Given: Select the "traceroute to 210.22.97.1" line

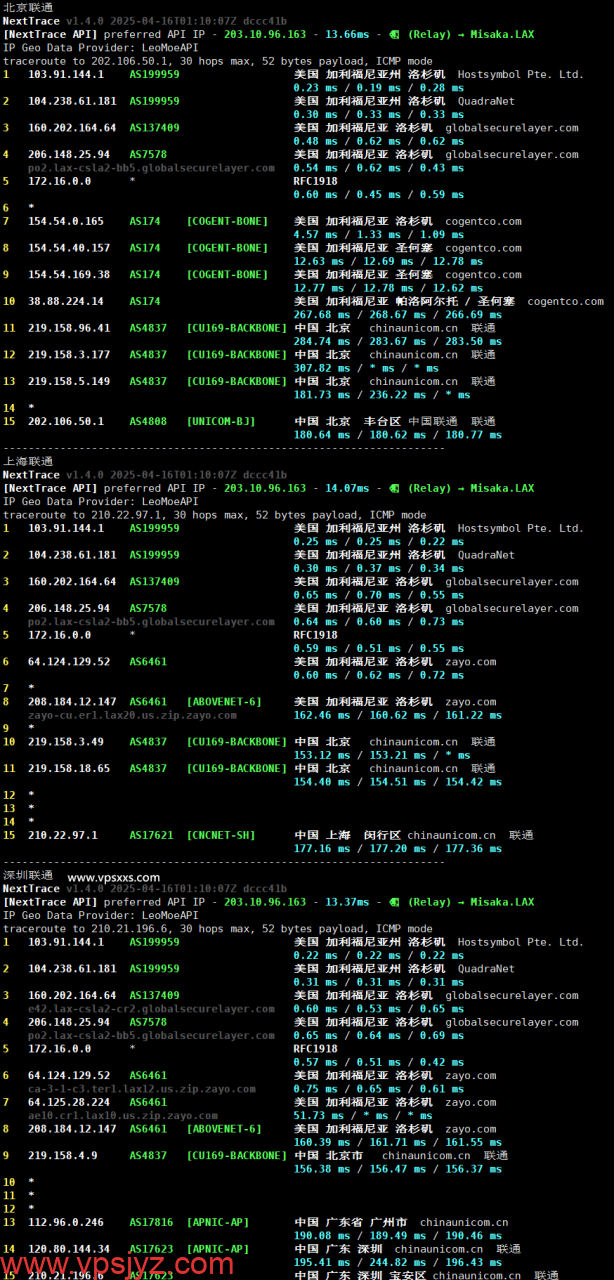Looking at the screenshot, I should coord(215,515).
